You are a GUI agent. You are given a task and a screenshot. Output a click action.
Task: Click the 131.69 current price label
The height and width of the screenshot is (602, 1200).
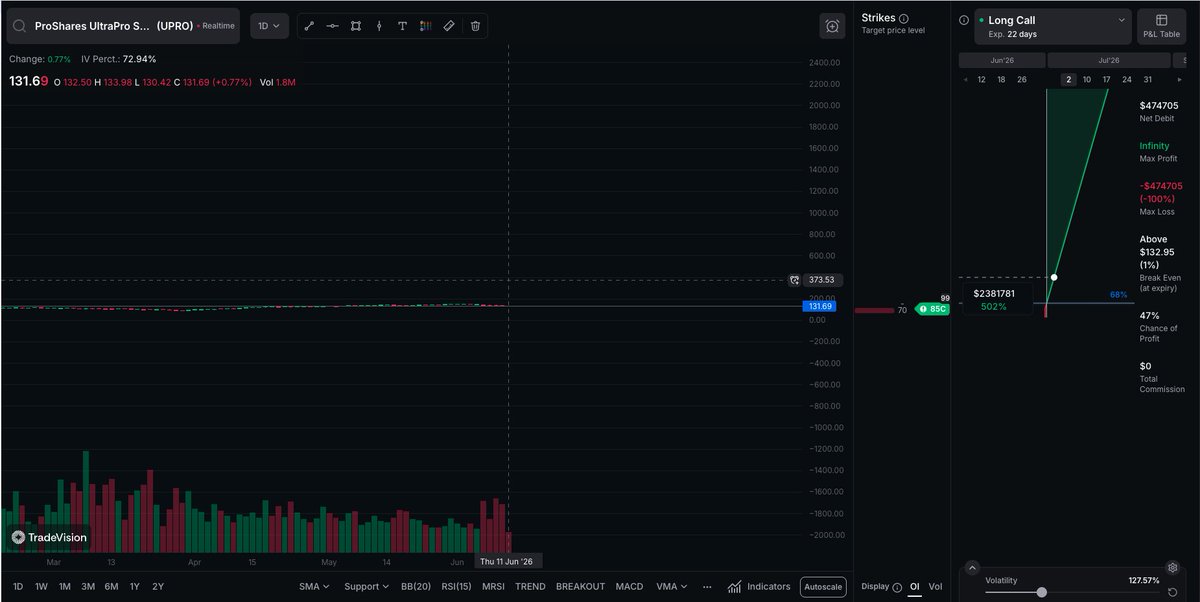click(819, 306)
